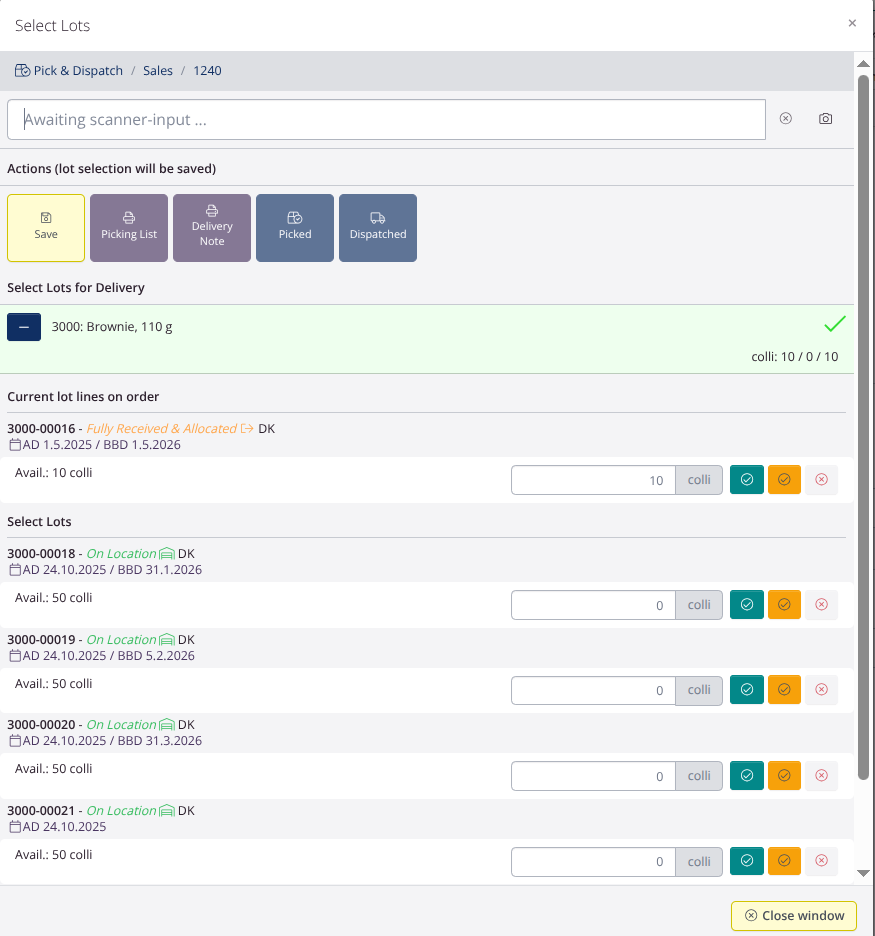Clear scanner input with the circled x icon

(785, 119)
